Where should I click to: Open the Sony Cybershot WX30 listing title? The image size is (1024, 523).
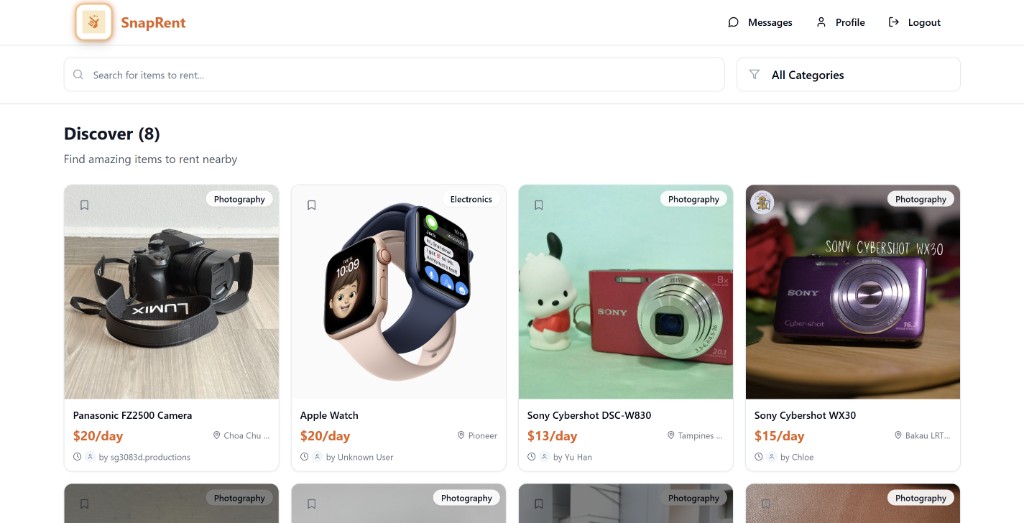pos(805,415)
